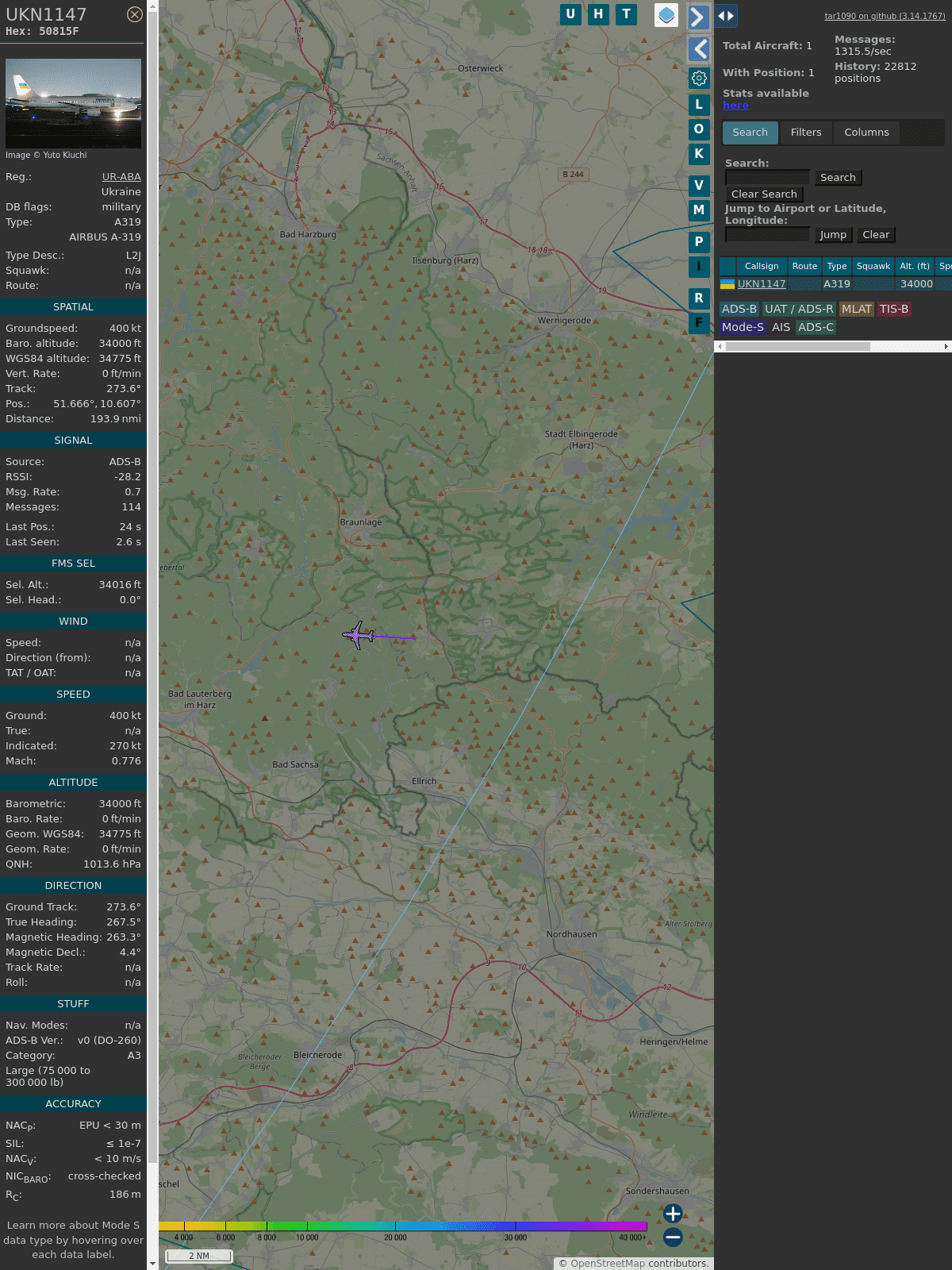
Task: Close the UKN1147 aircraft info panel
Action: tap(135, 14)
